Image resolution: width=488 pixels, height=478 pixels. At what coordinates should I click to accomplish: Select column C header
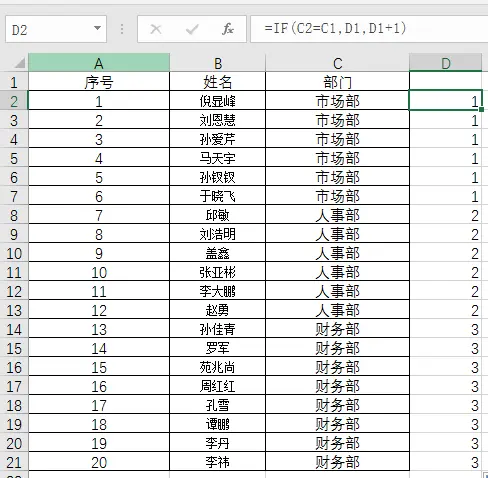click(x=337, y=62)
